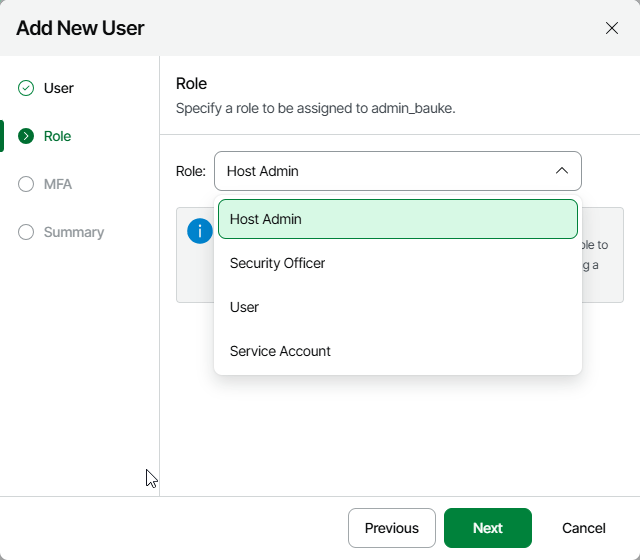Pick the User role option in dropdown
Viewport: 640px width, 560px height.
[x=398, y=307]
